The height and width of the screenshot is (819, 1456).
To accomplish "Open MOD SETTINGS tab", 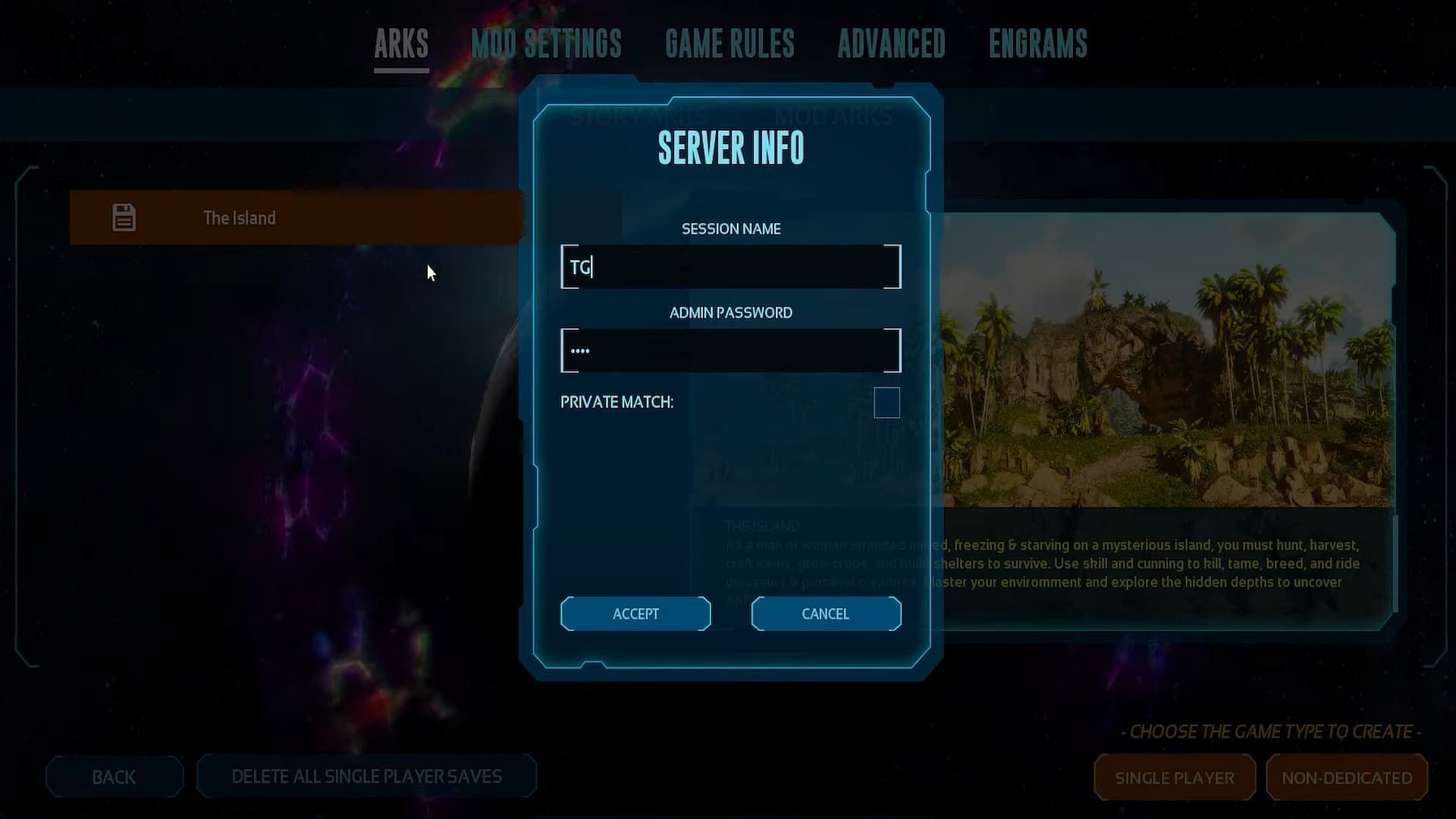I will pyautogui.click(x=546, y=43).
